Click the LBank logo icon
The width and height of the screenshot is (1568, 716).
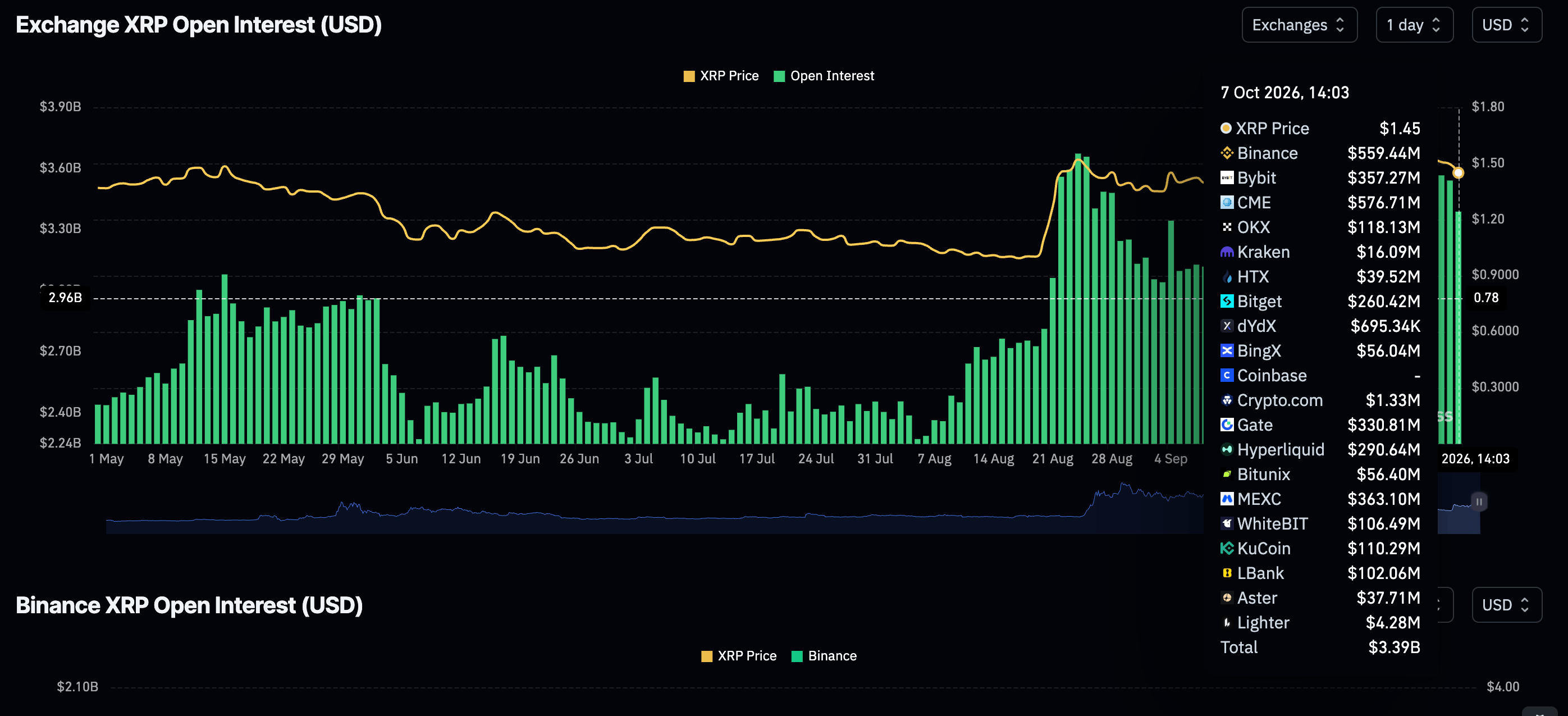(x=1227, y=573)
